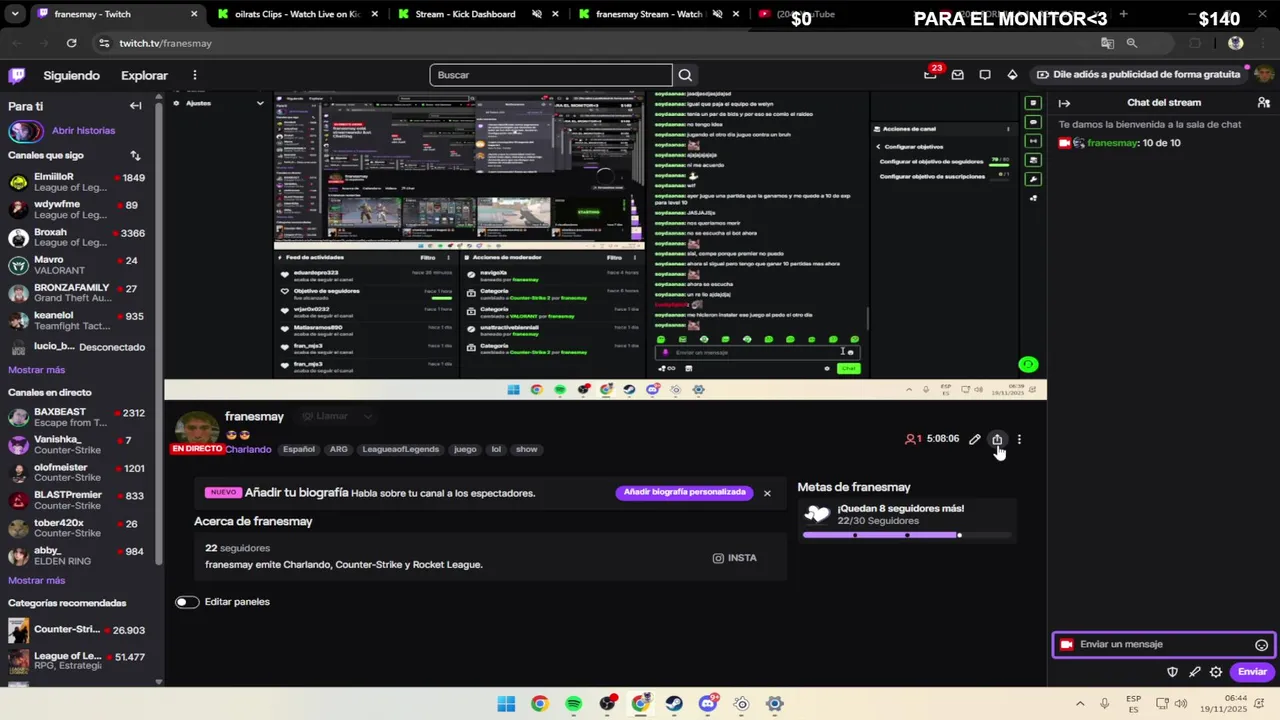The image size is (1280, 720).
Task: Open Abrir historias link
Action: point(83,131)
